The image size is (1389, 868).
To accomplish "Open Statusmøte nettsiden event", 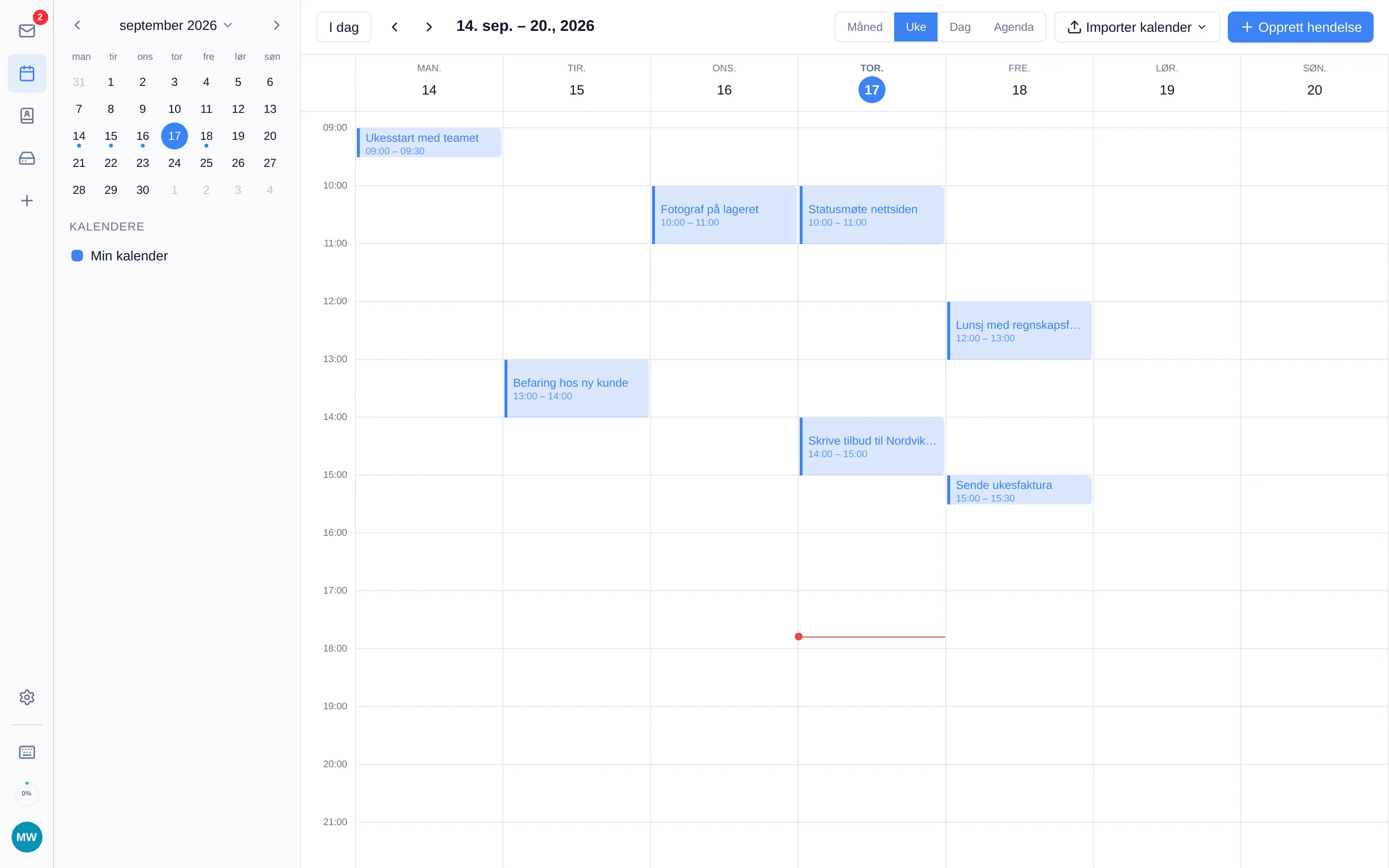I will (872, 215).
